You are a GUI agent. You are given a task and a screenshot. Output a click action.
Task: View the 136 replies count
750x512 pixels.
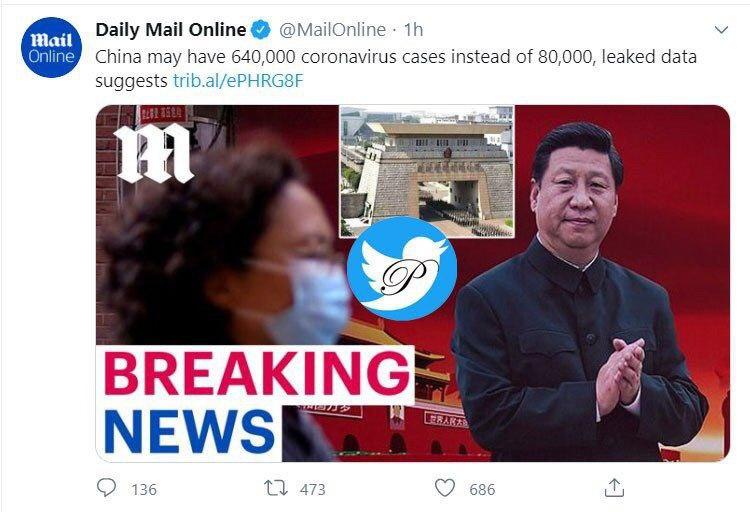[x=144, y=490]
